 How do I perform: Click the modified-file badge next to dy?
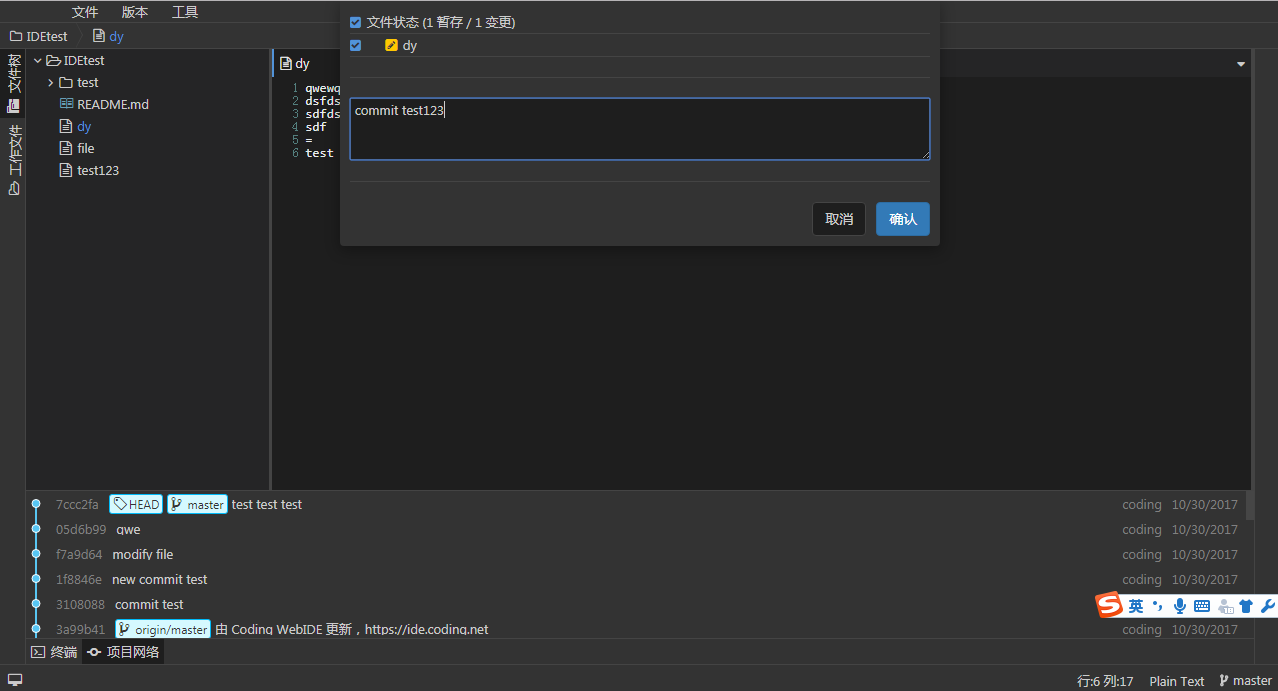389,45
